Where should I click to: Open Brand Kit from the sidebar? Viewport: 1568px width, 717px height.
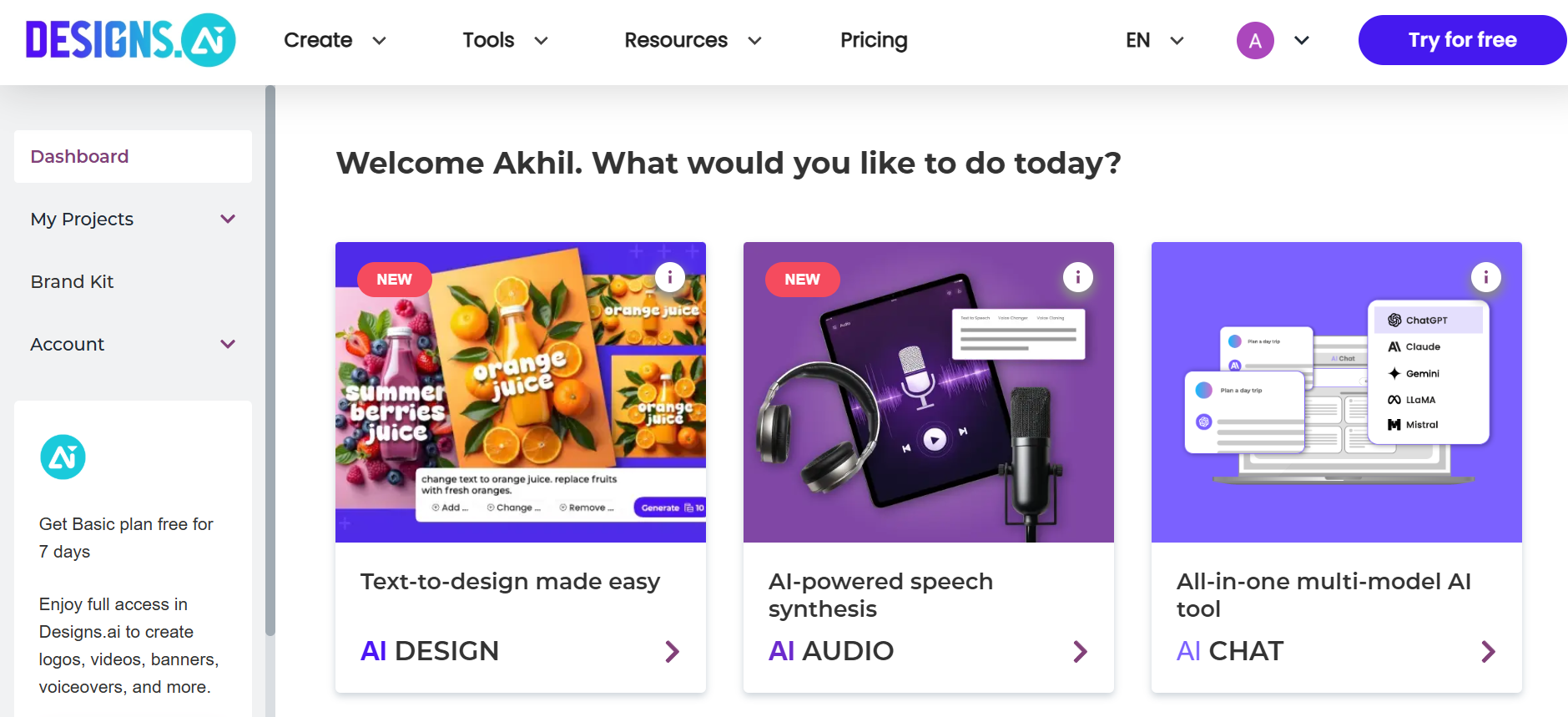[72, 281]
